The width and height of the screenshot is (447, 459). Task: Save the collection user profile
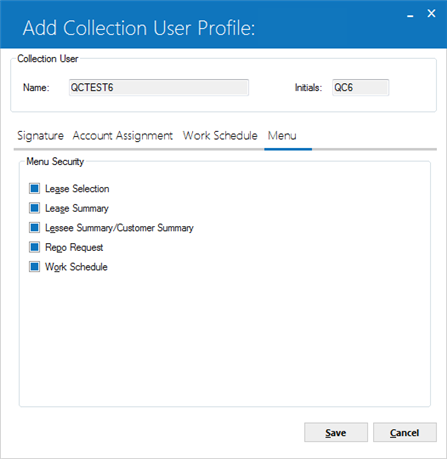tap(336, 432)
